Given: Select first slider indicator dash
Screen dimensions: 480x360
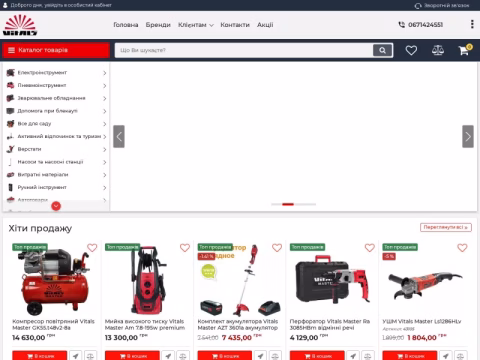Looking at the screenshot, I should coord(276,204).
